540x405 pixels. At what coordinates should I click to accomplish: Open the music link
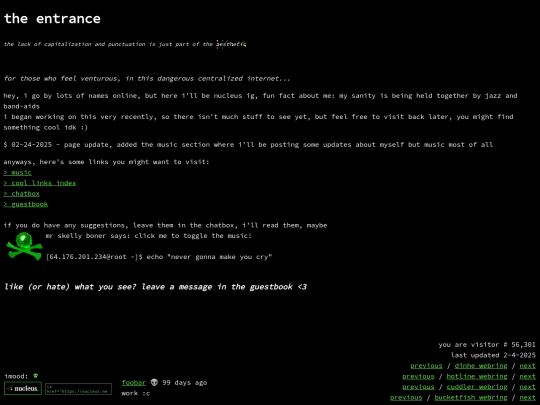[18, 173]
